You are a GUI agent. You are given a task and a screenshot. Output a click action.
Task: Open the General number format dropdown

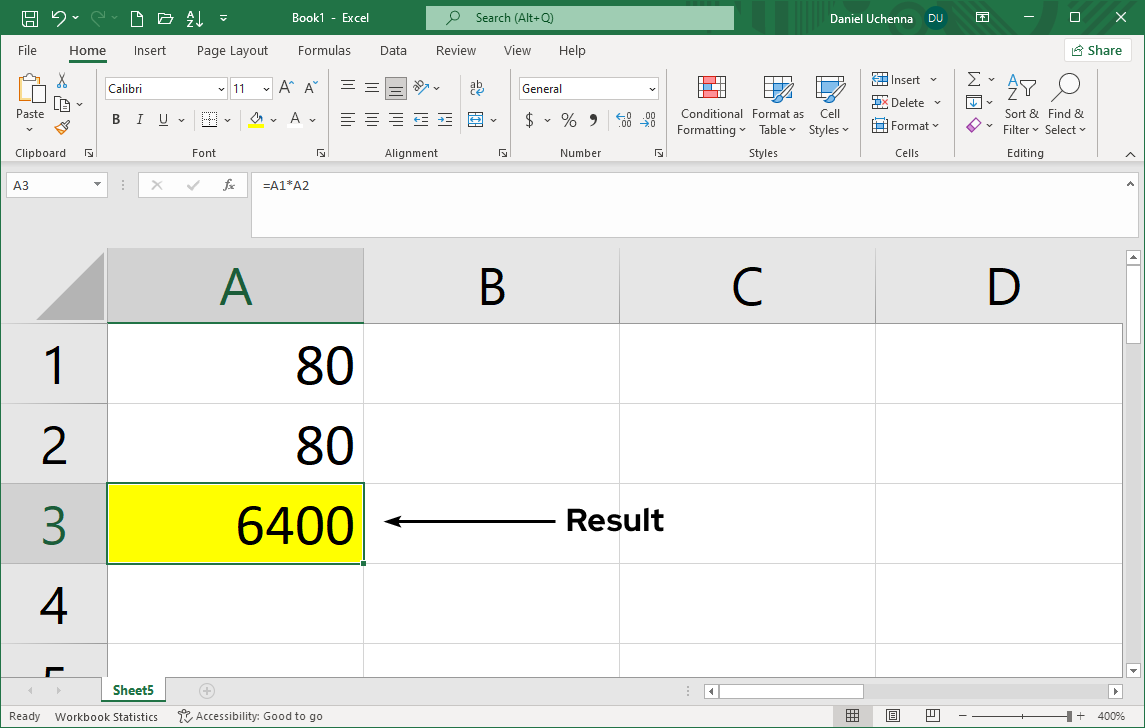[x=652, y=88]
